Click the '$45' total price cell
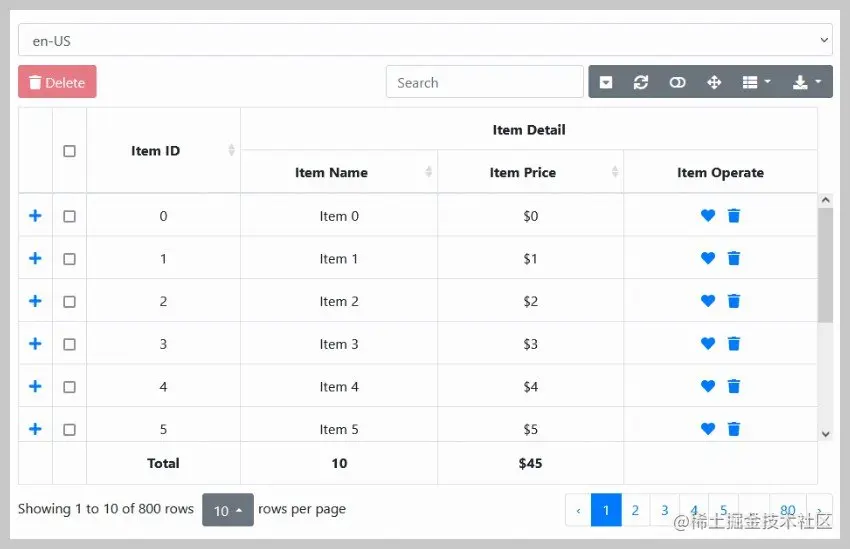 click(530, 463)
